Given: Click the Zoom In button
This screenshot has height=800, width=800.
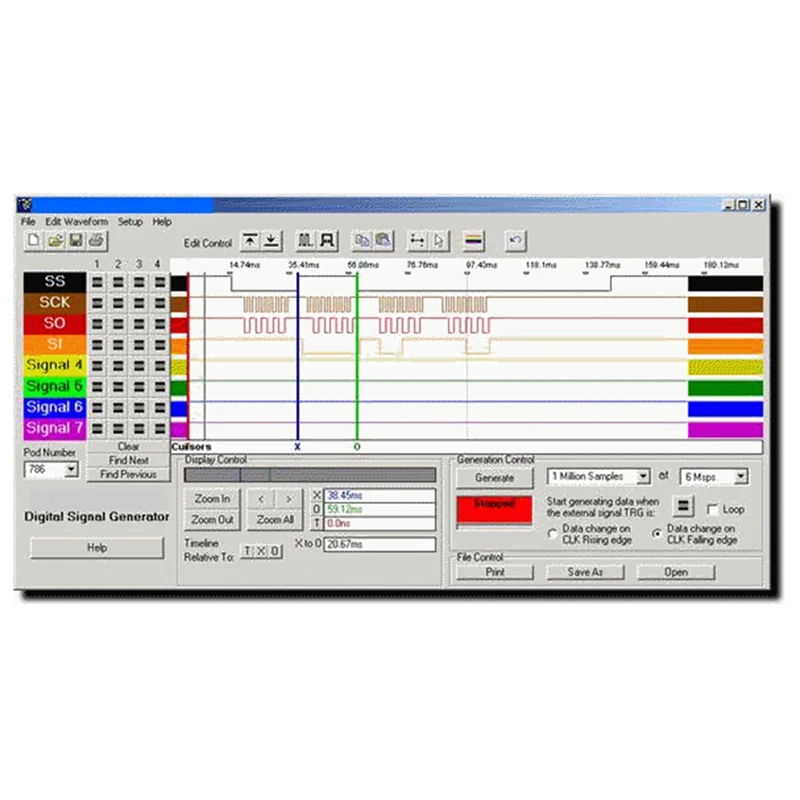Looking at the screenshot, I should point(212,499).
